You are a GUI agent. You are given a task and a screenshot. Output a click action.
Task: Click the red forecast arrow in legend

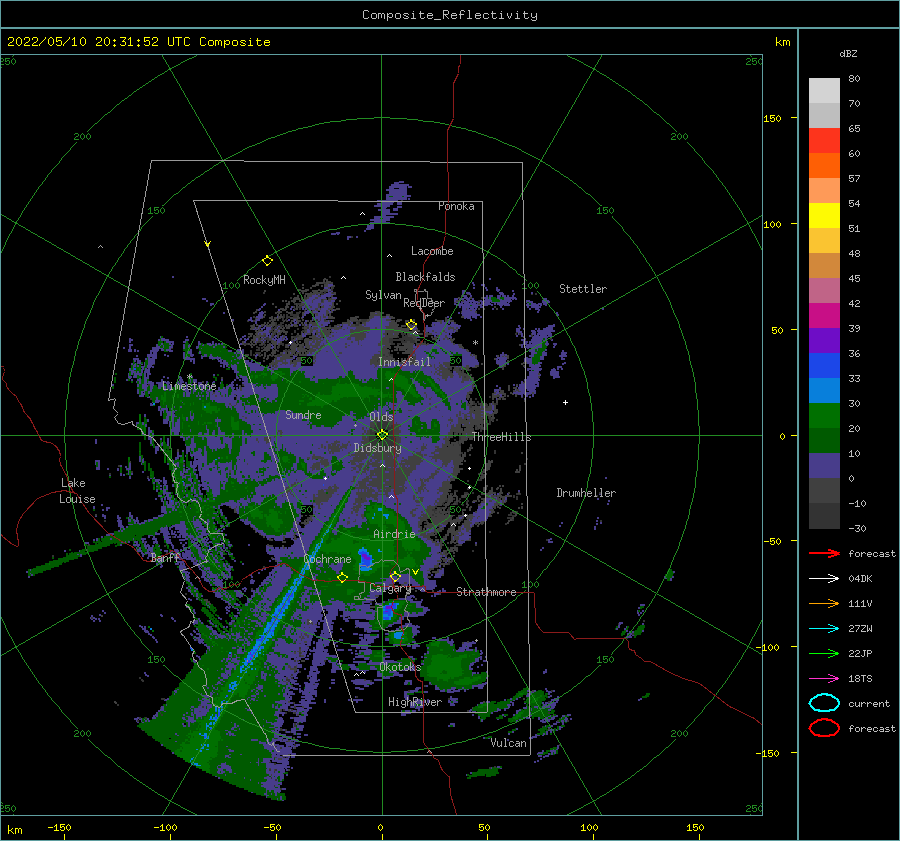[x=824, y=553]
